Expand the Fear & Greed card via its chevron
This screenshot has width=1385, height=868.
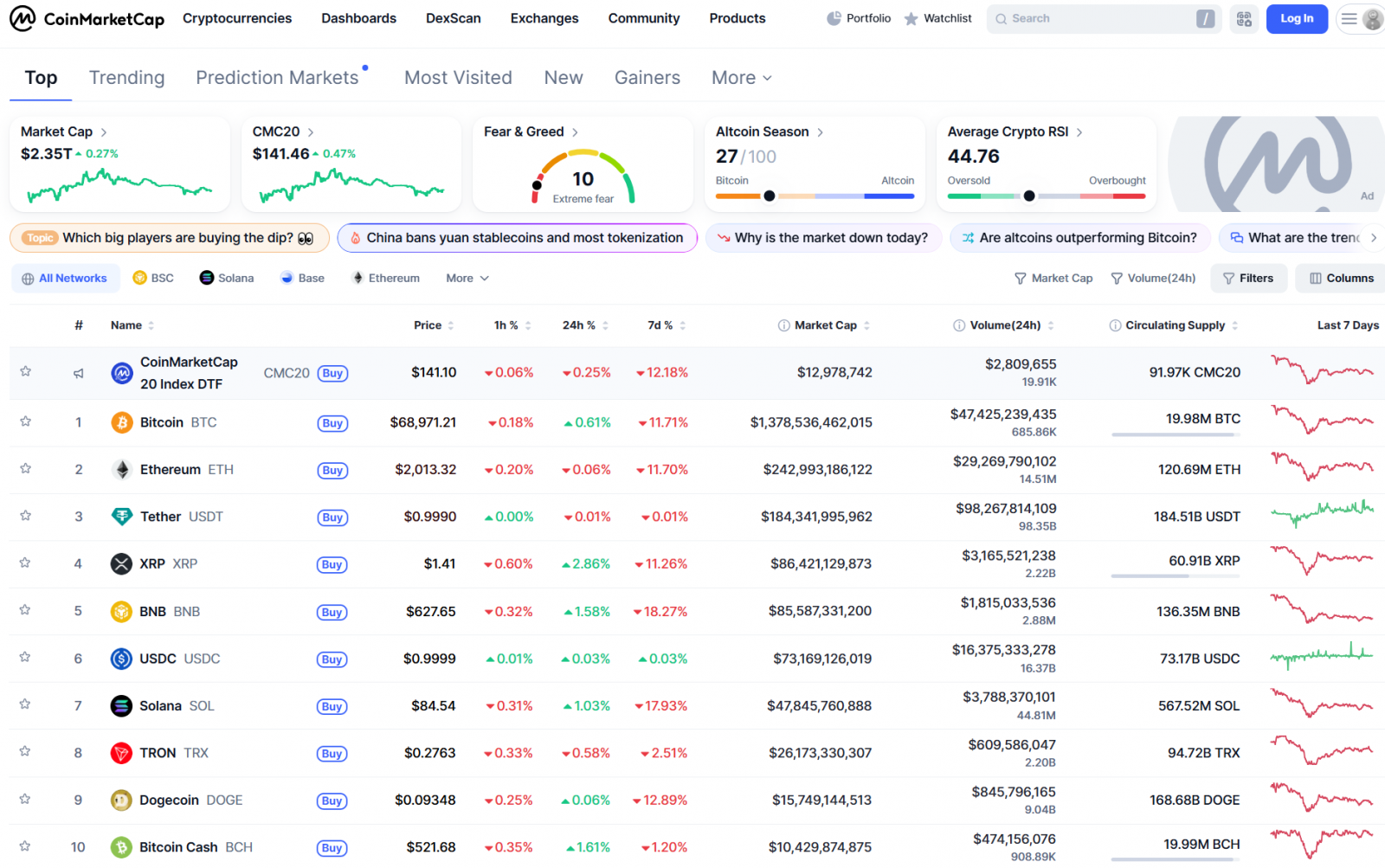click(574, 132)
